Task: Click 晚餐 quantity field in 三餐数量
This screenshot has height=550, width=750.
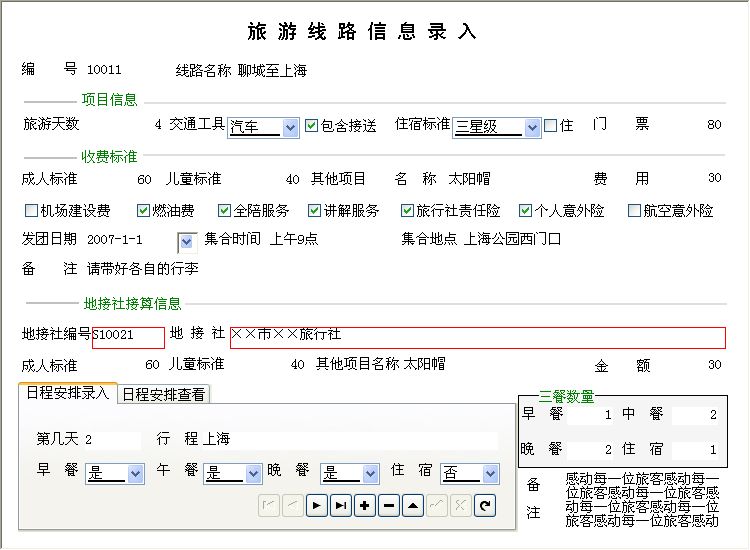Action: click(x=590, y=450)
